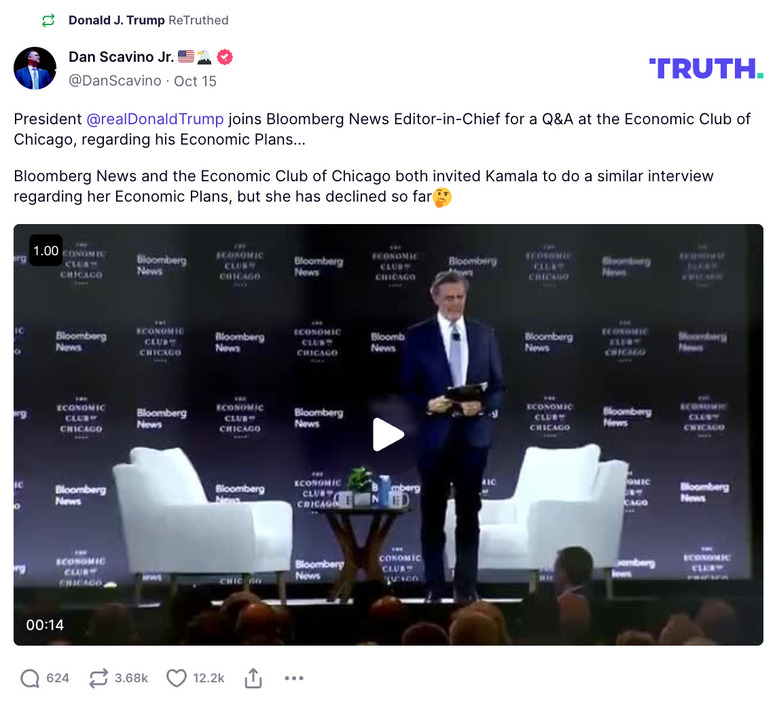Play the Economic Club Q&A video
This screenshot has width=777, height=702.
point(388,434)
